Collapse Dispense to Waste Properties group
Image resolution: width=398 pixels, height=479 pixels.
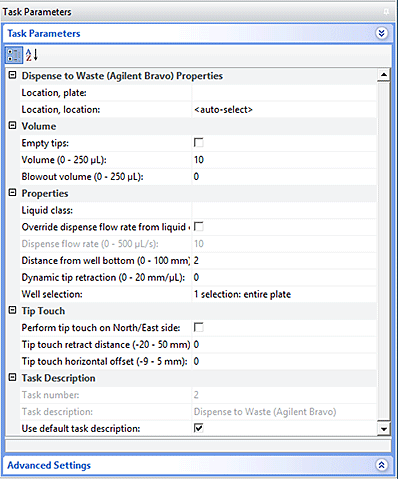pos(12,75)
